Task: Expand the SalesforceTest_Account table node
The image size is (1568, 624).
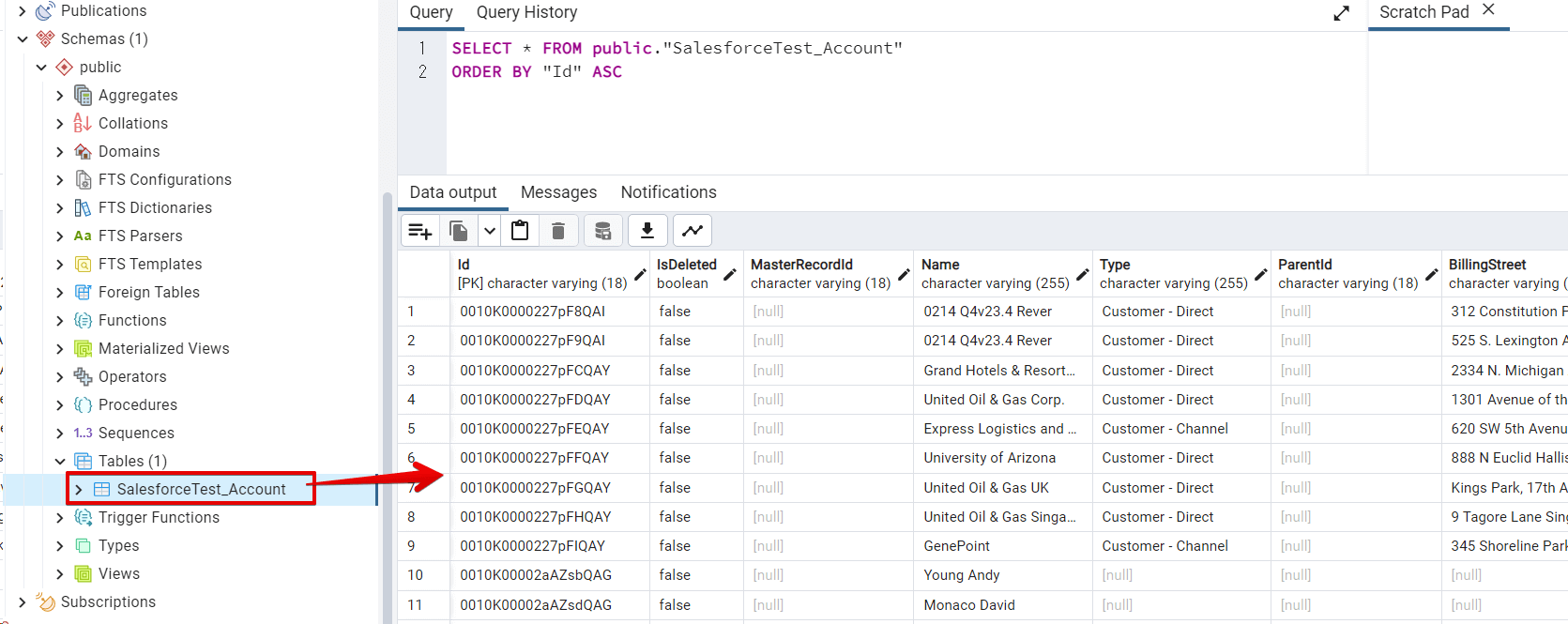Action: point(79,490)
